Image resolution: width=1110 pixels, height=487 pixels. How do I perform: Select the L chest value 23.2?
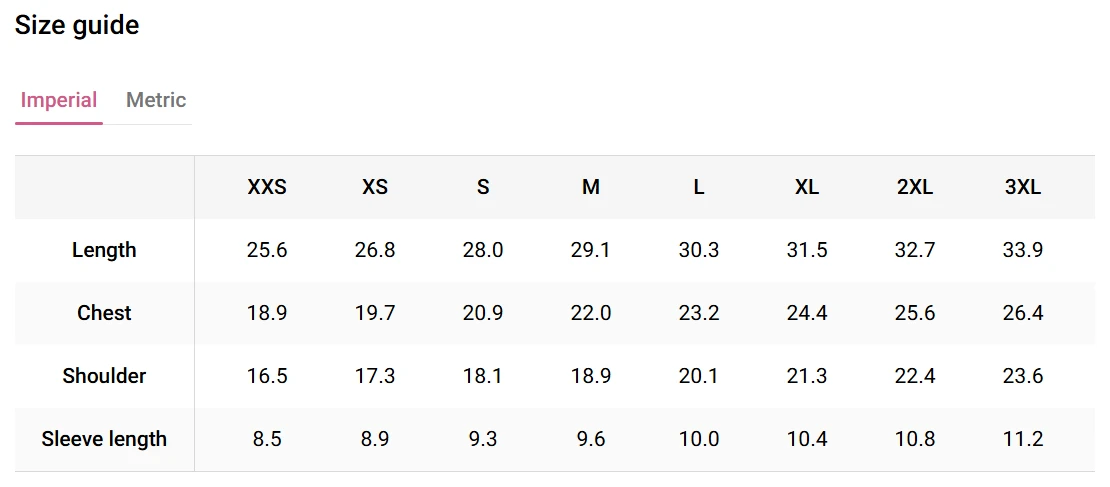coord(699,313)
